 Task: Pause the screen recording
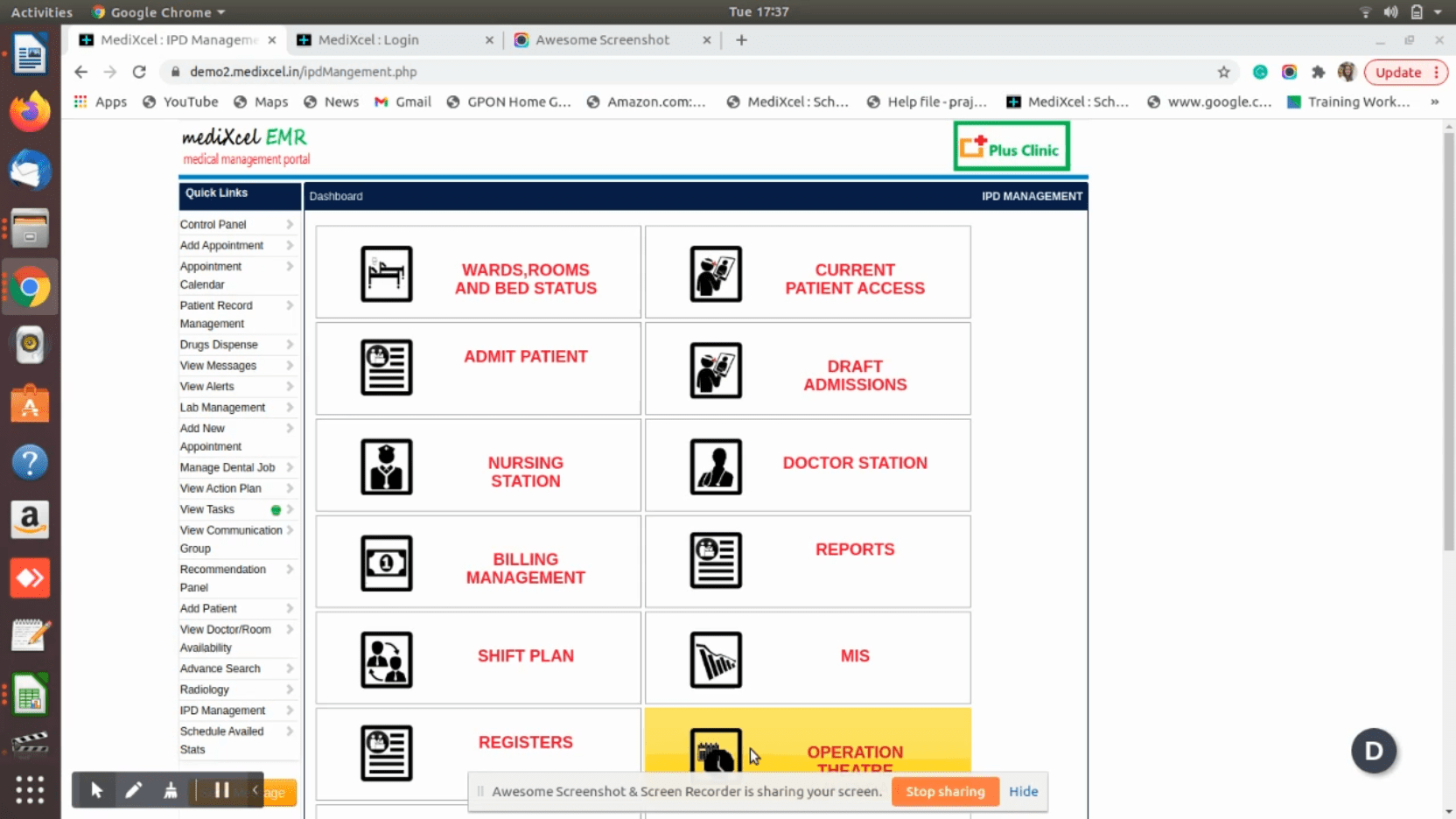tap(221, 790)
